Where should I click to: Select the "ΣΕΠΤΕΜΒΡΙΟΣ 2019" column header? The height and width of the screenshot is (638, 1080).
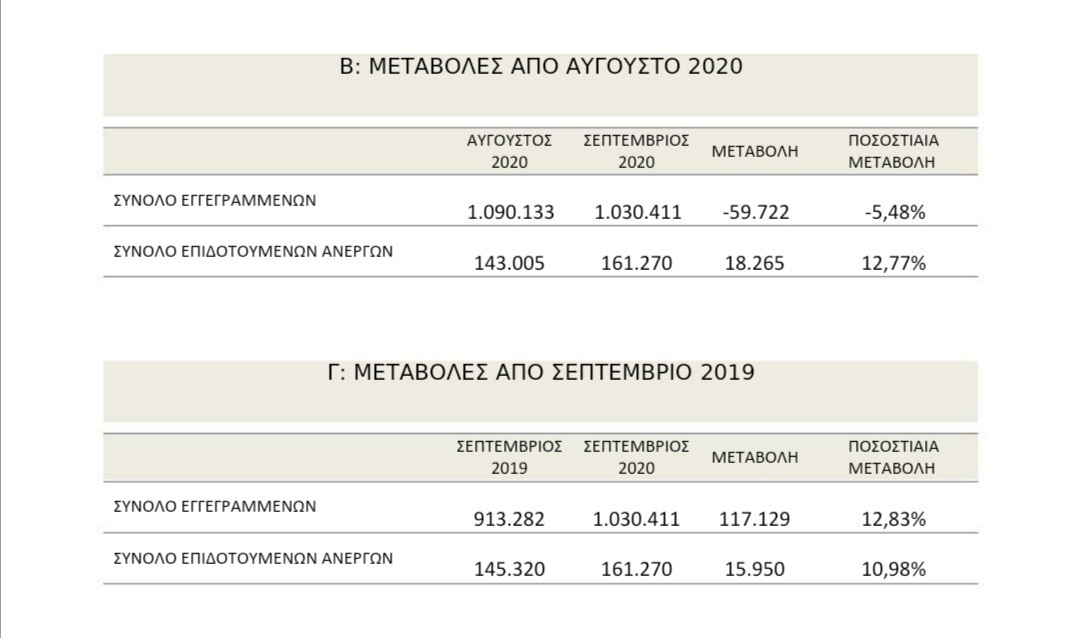[x=510, y=456]
